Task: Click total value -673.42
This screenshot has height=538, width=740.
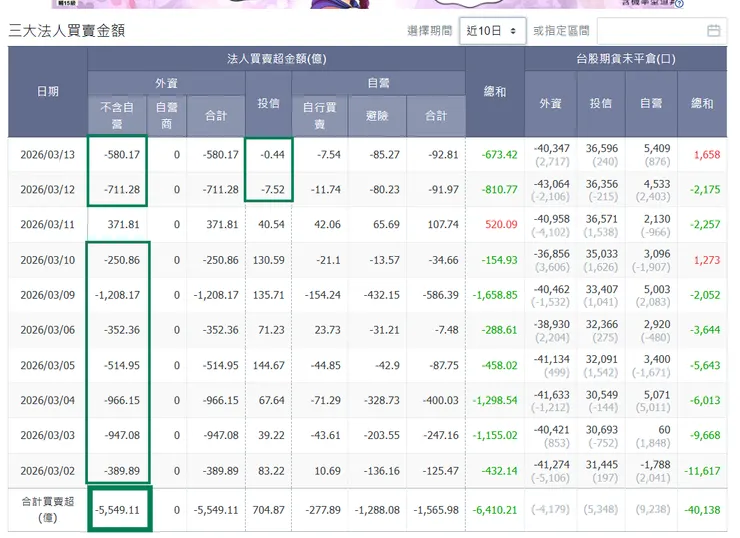Action: [x=499, y=155]
